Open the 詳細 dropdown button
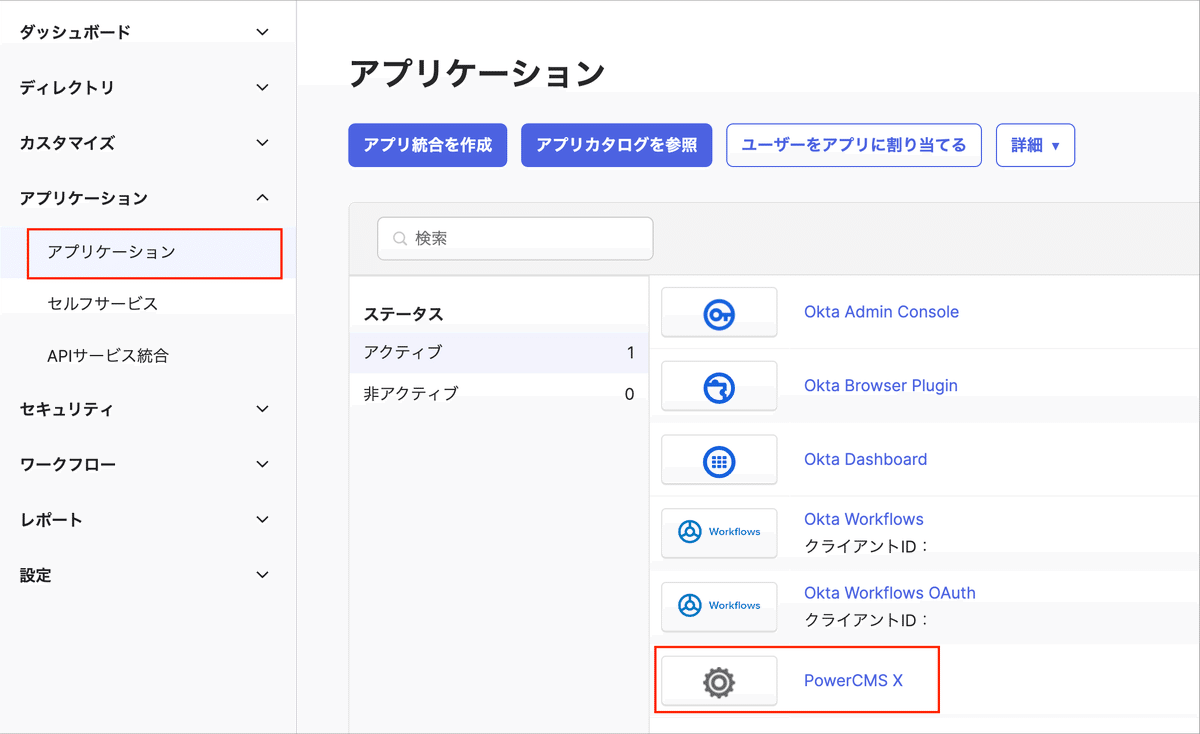This screenshot has height=734, width=1200. pyautogui.click(x=1035, y=145)
